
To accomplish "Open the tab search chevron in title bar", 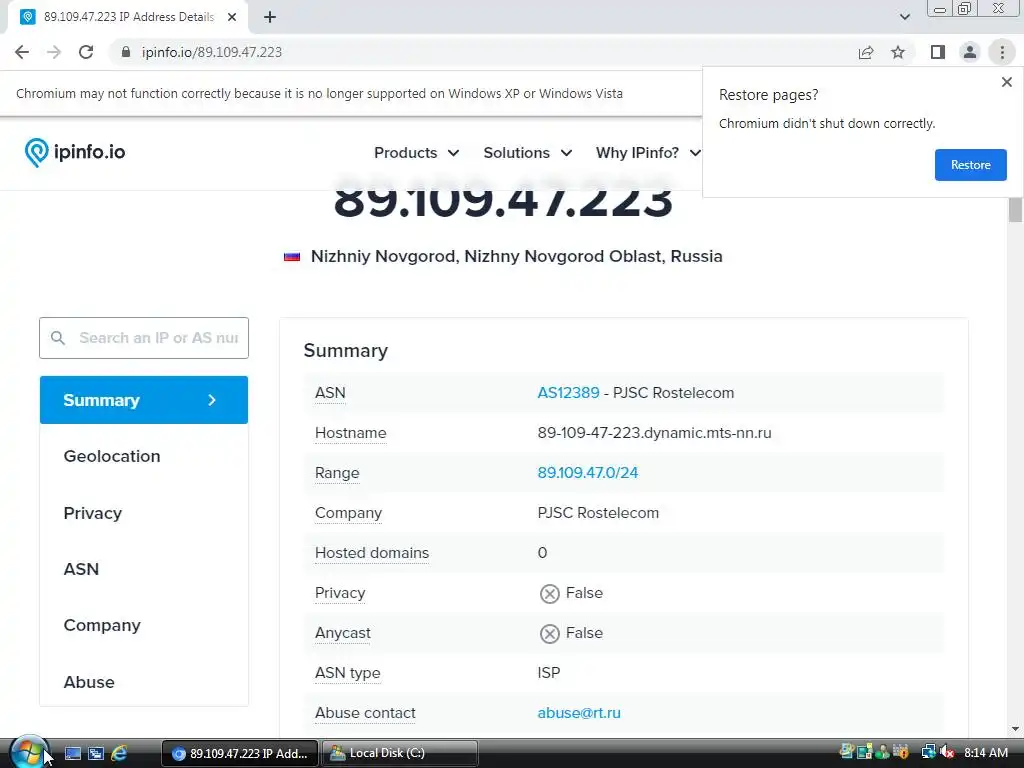I will [904, 17].
